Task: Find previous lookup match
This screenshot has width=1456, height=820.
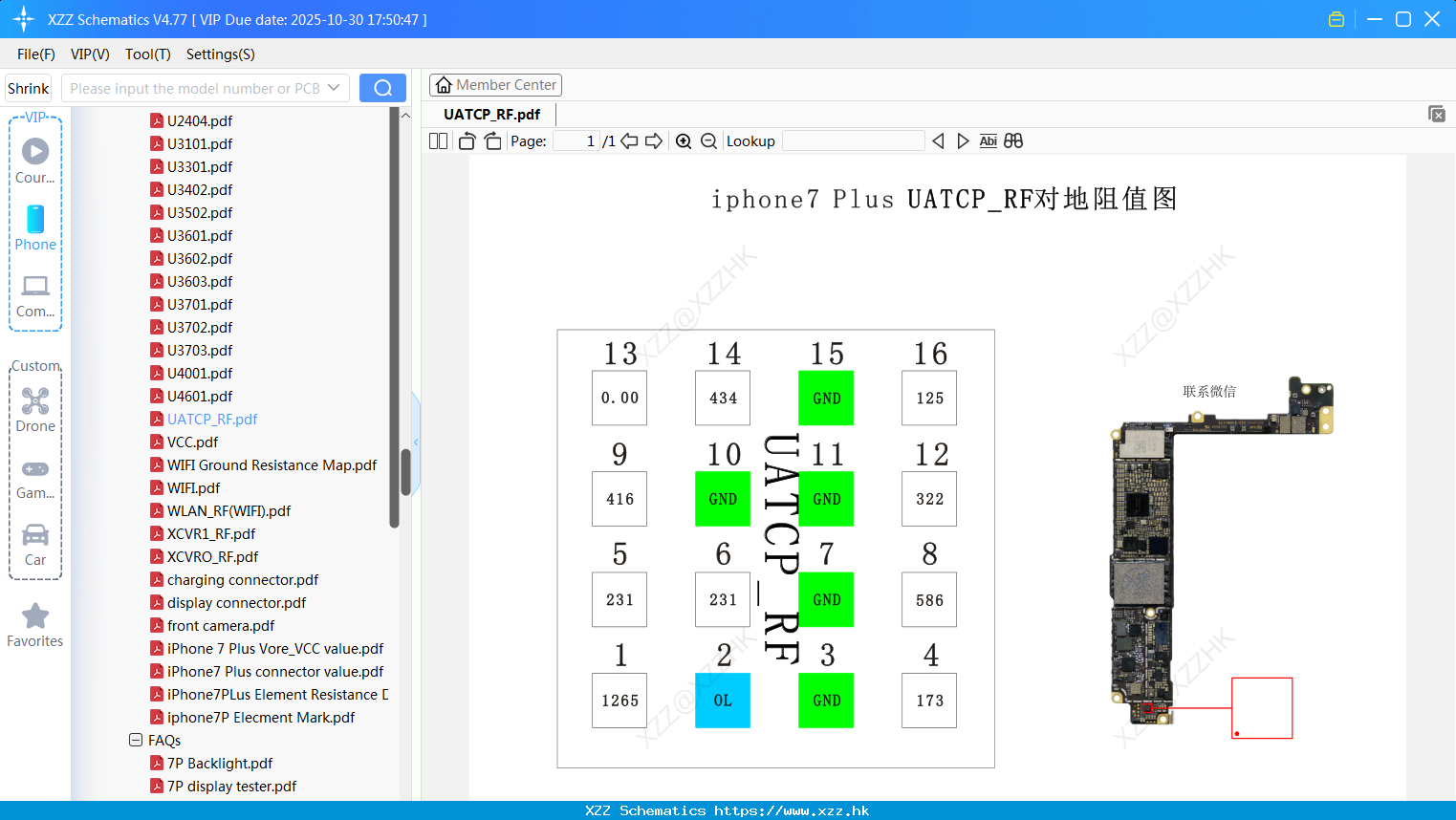Action: pyautogui.click(x=938, y=140)
